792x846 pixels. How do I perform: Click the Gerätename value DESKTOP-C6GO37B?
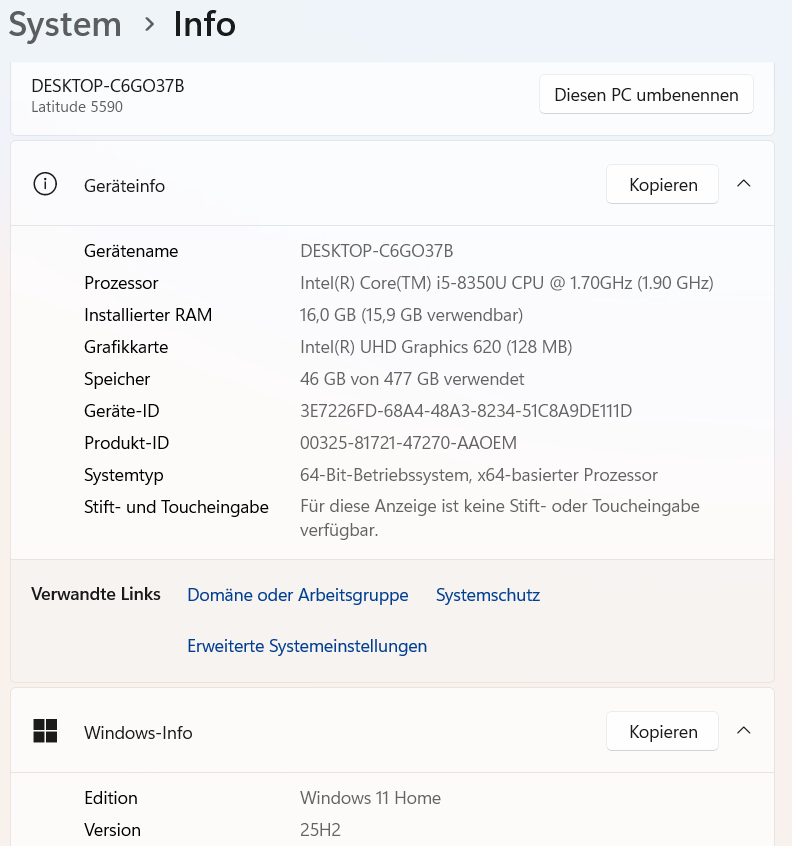point(377,251)
